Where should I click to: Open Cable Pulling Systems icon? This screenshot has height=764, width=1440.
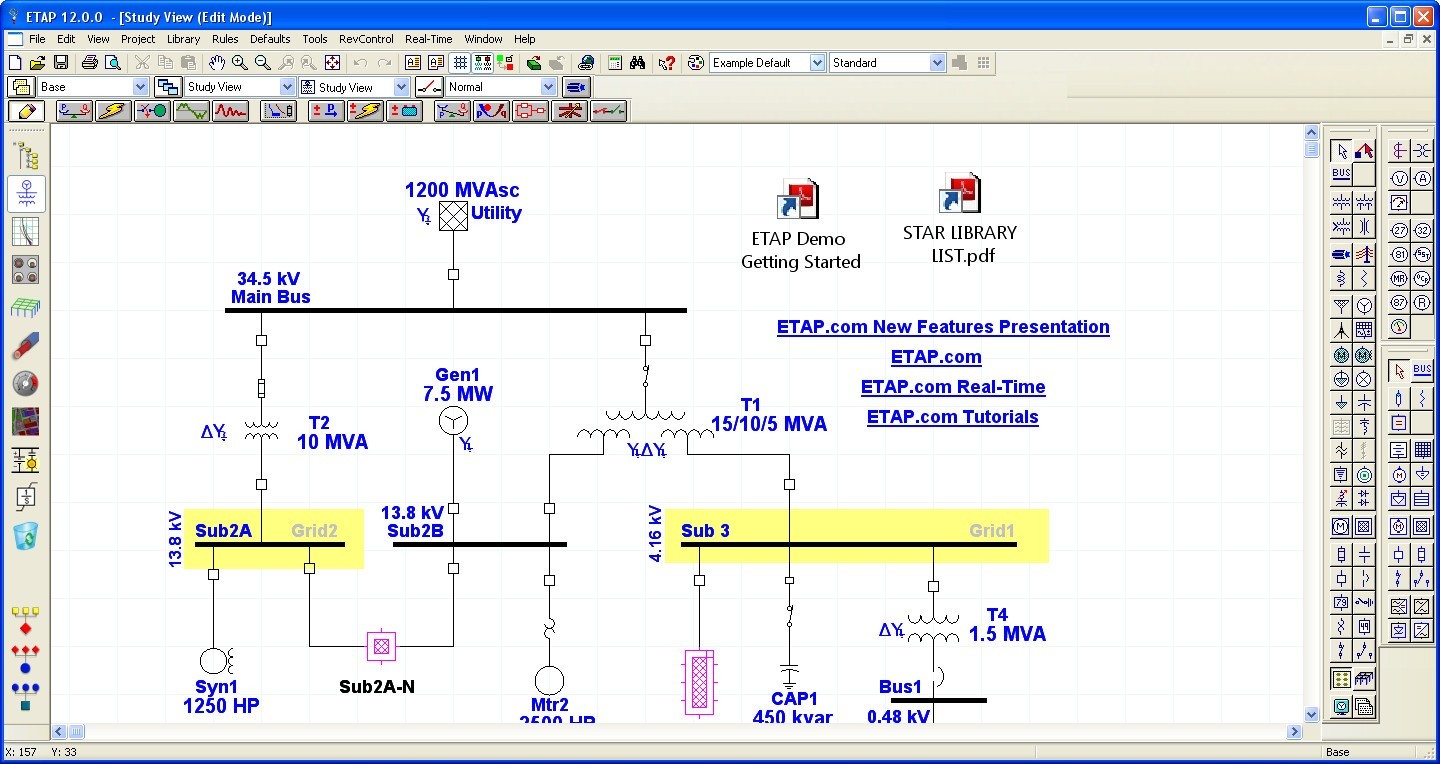pos(26,345)
